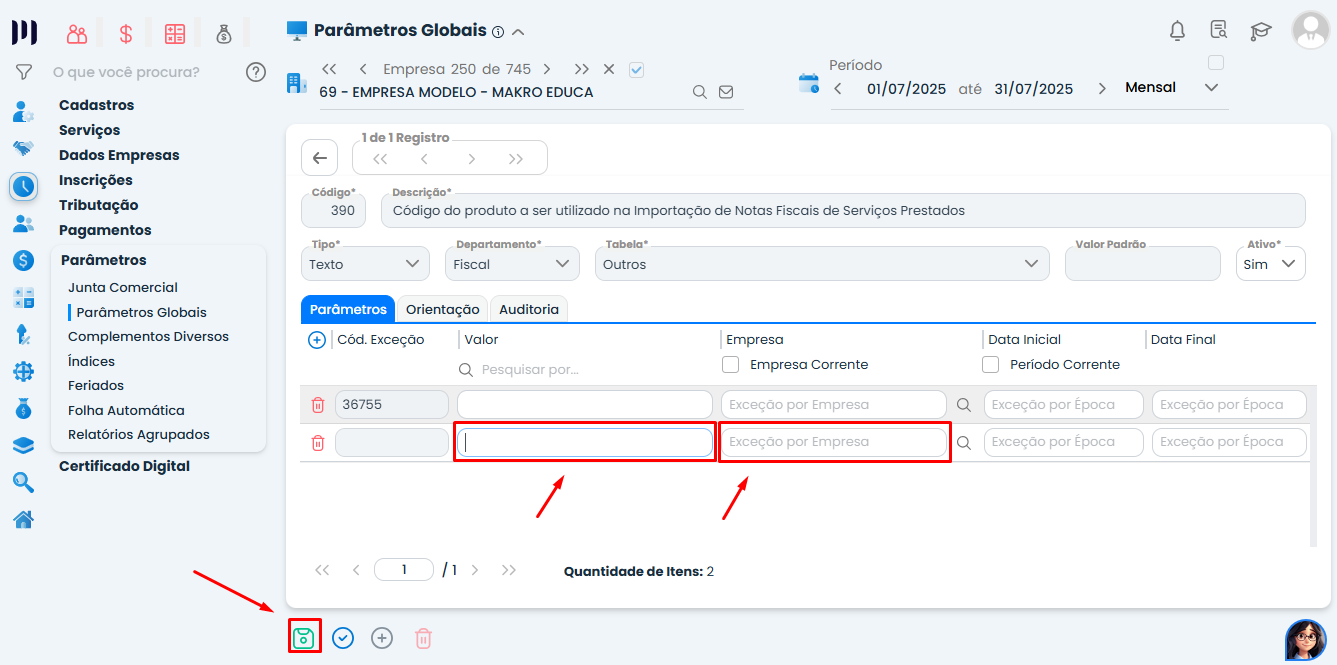
Task: Open Junta Comercial in the sidebar
Action: point(123,287)
